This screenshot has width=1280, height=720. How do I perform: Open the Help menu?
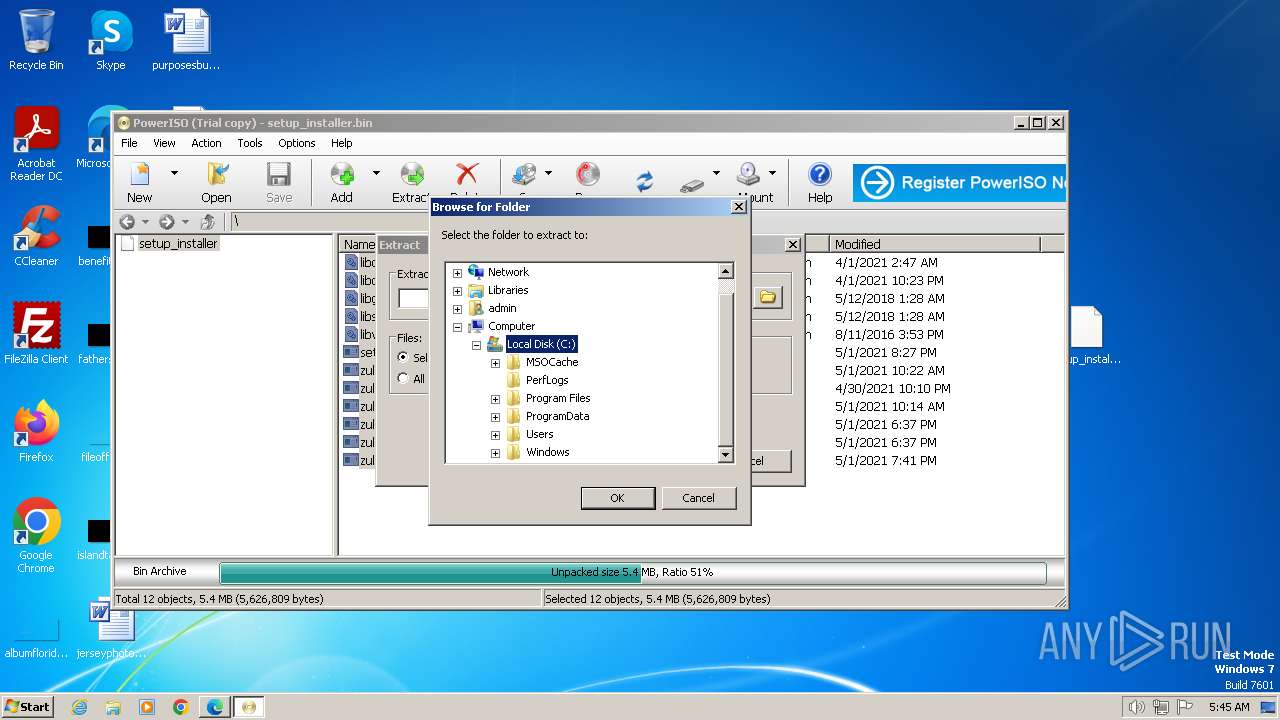[342, 143]
